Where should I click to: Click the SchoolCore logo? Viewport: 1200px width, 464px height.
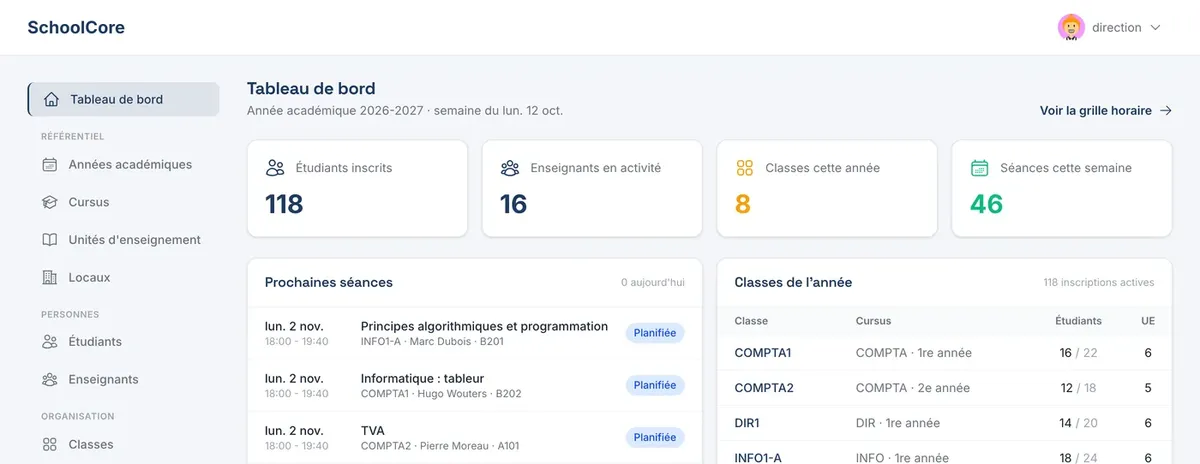pyautogui.click(x=76, y=28)
